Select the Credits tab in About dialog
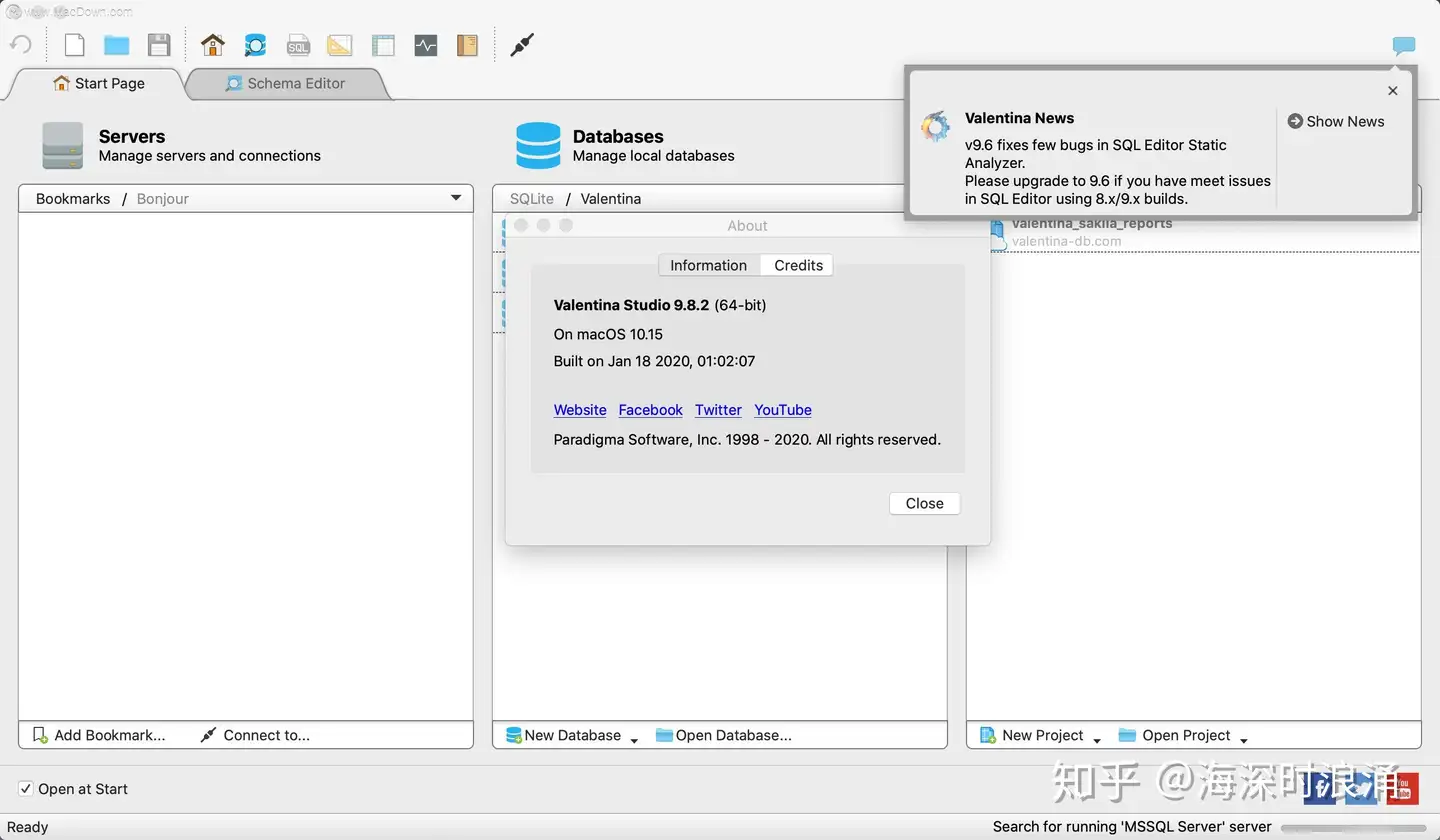The width and height of the screenshot is (1440, 840). tap(798, 265)
